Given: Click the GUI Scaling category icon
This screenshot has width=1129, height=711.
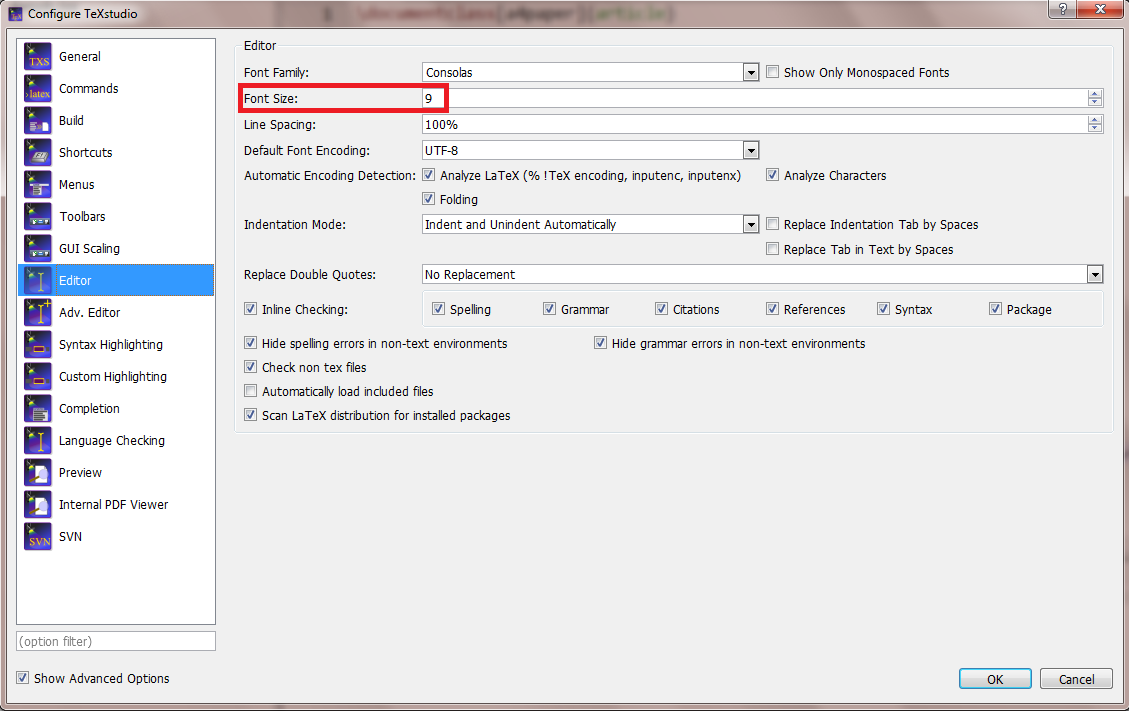Looking at the screenshot, I should click(38, 249).
